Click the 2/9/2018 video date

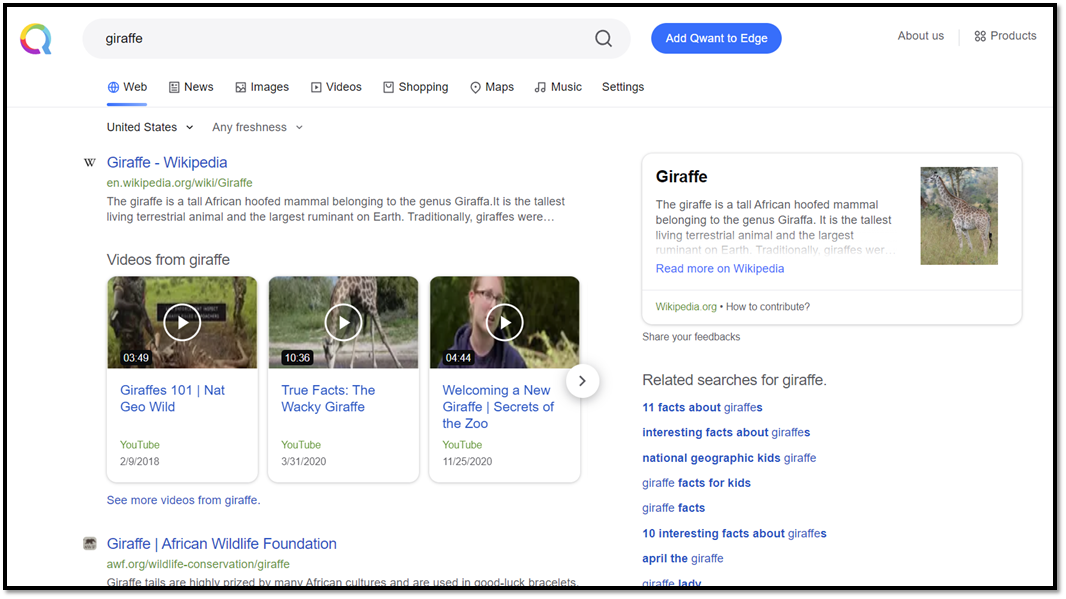coord(139,461)
